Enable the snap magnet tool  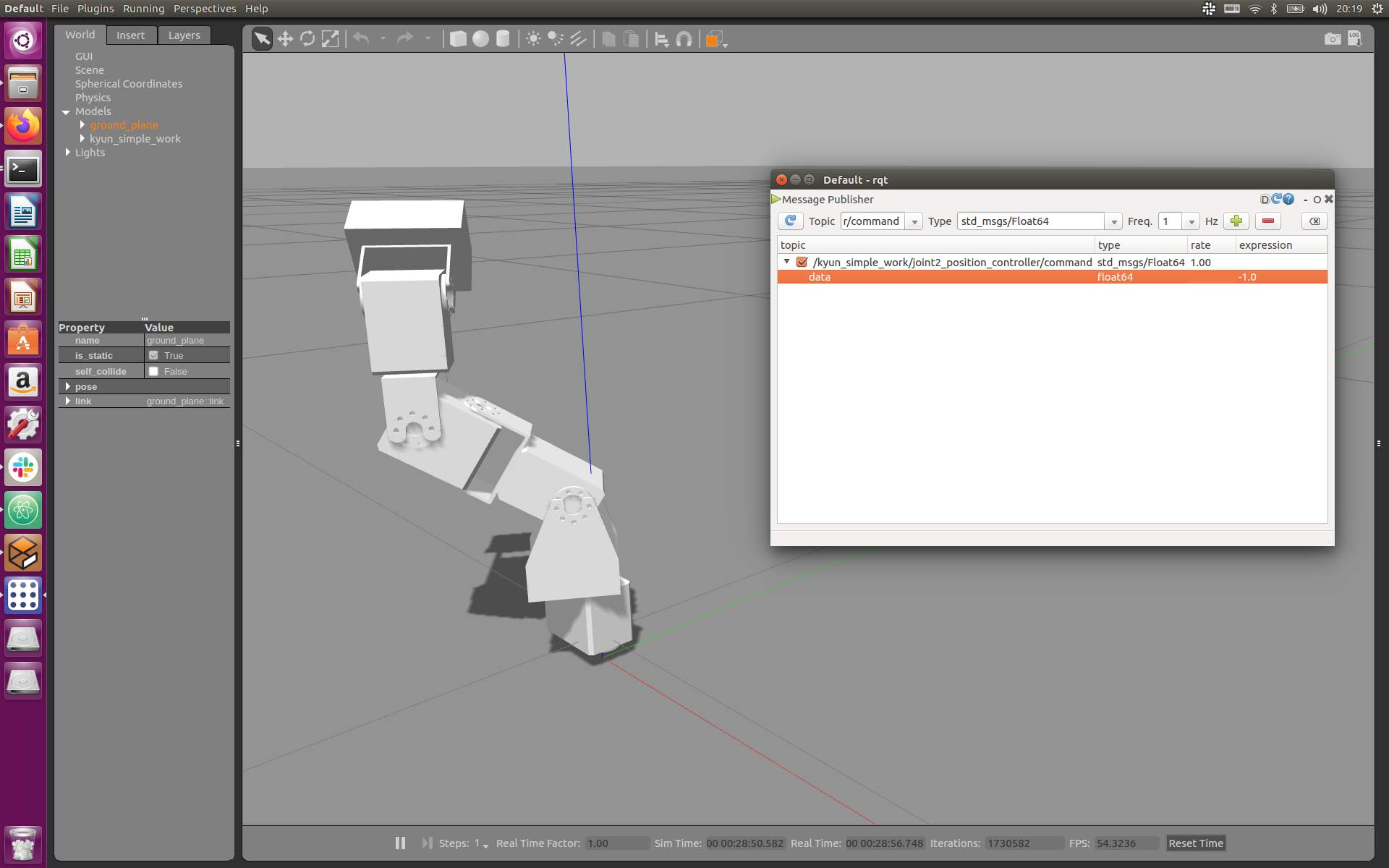click(684, 39)
